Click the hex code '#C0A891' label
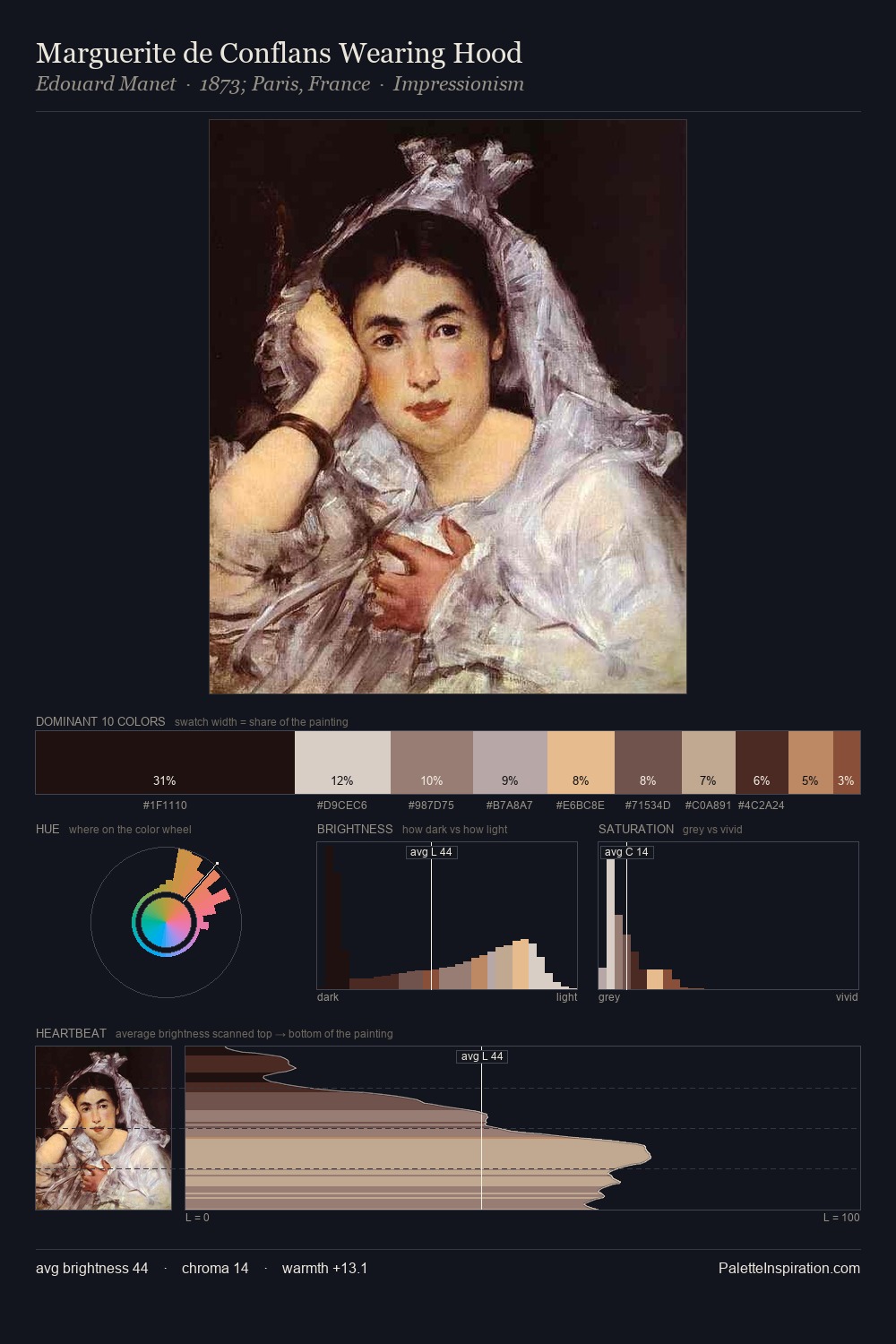 708,806
